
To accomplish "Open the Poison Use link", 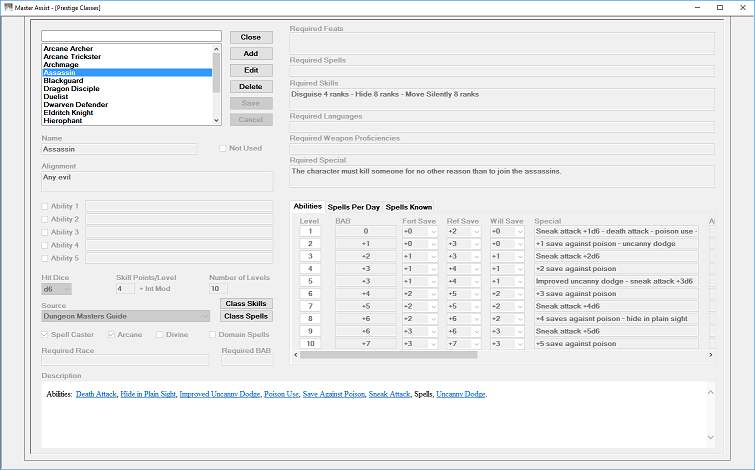I will tap(281, 394).
